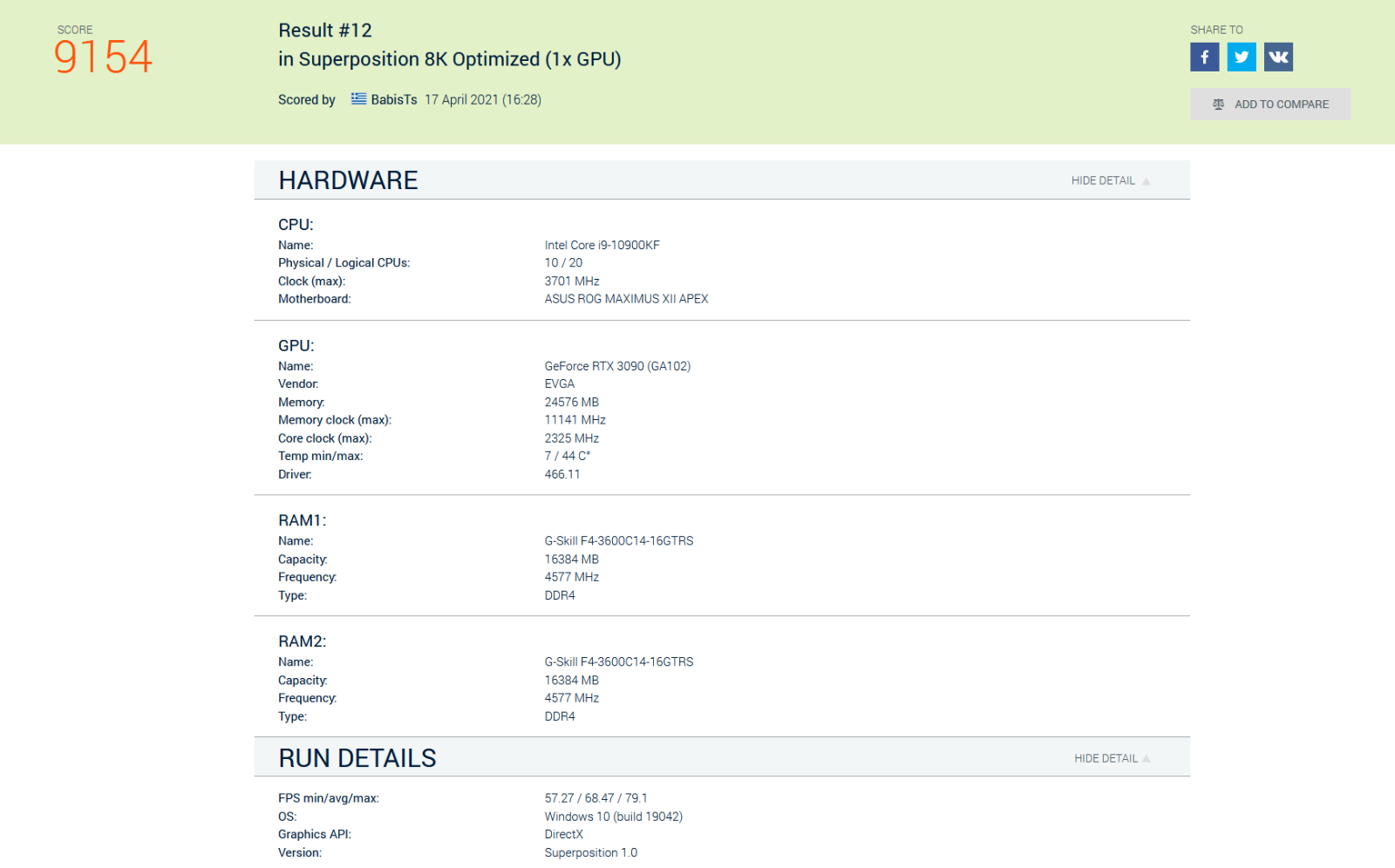Click RAM1 type DDR4
This screenshot has width=1395, height=868.
pos(560,595)
